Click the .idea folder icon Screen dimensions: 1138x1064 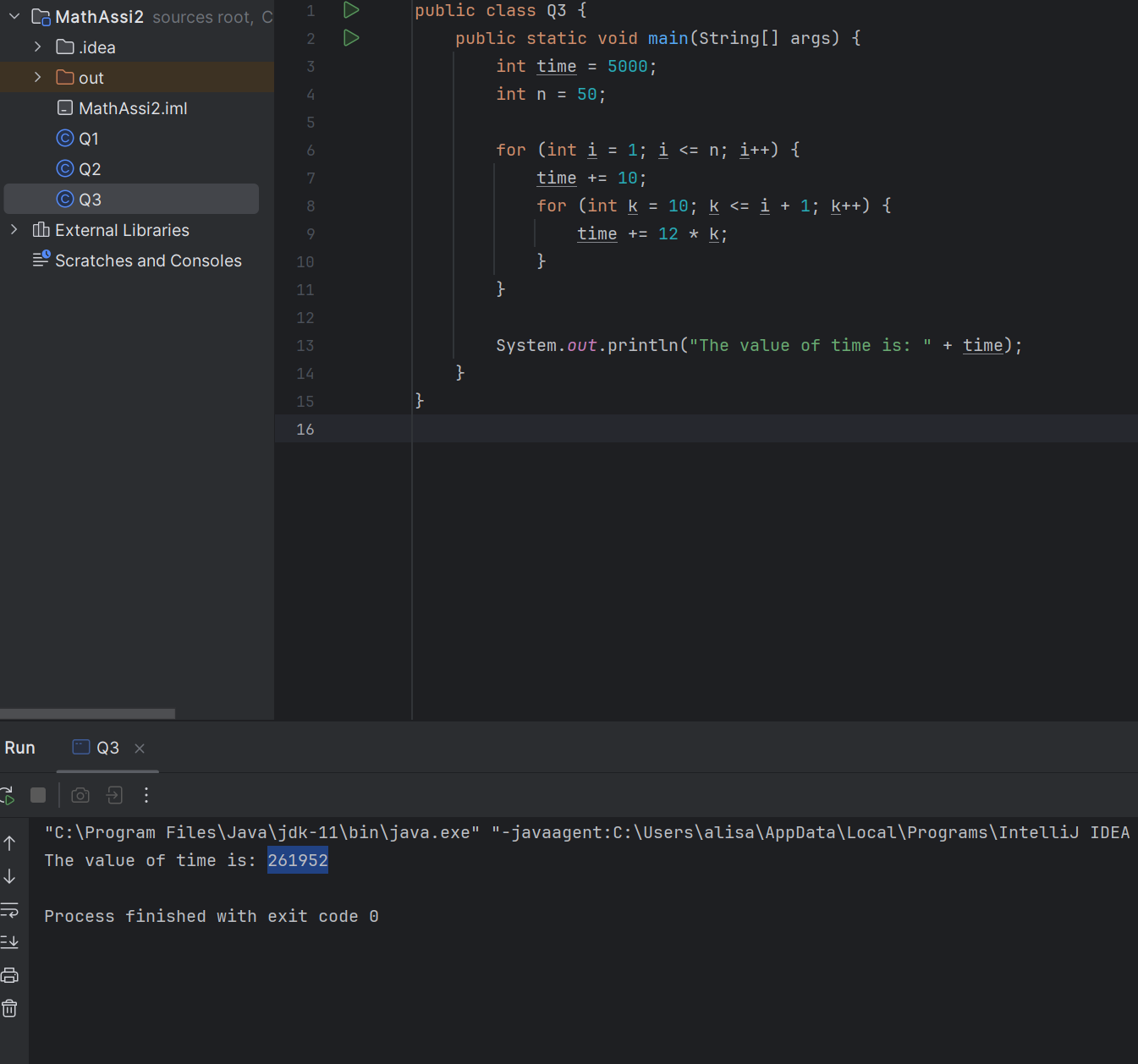coord(65,47)
